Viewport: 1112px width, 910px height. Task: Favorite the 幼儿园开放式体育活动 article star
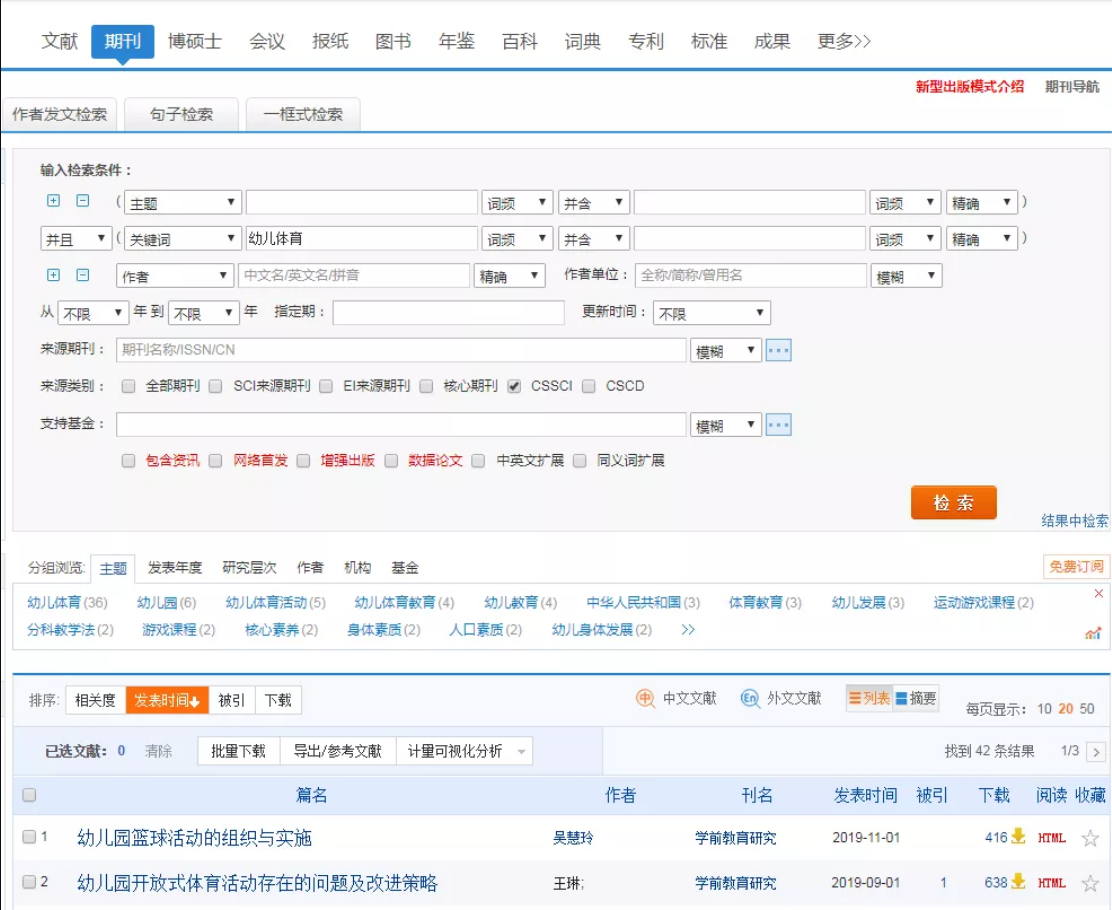coord(1090,884)
